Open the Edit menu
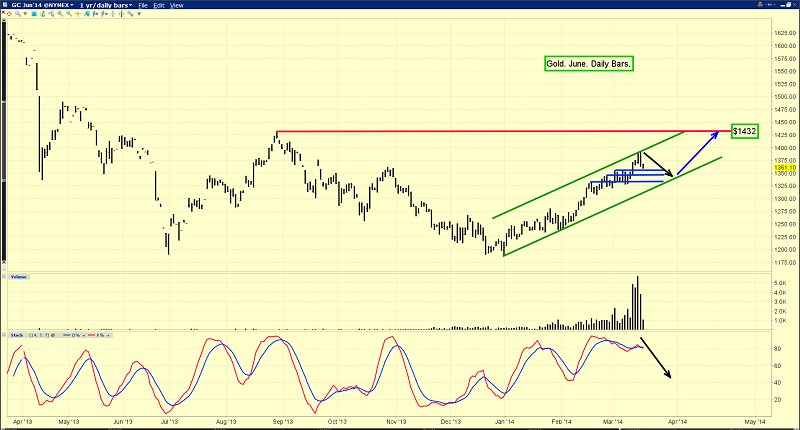 click(x=159, y=5)
